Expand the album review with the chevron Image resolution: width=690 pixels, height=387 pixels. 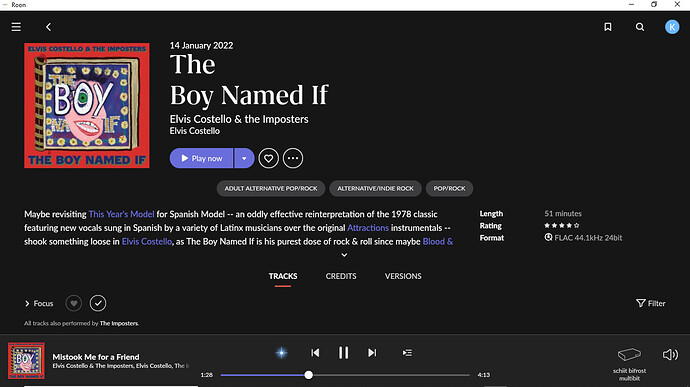(344, 255)
